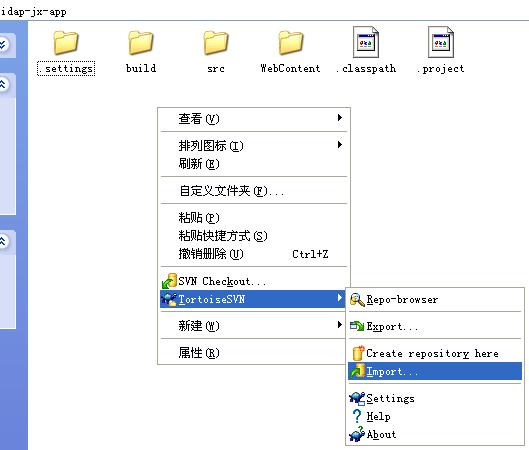Click the TortoiseSVN tortoise icon

(x=169, y=299)
